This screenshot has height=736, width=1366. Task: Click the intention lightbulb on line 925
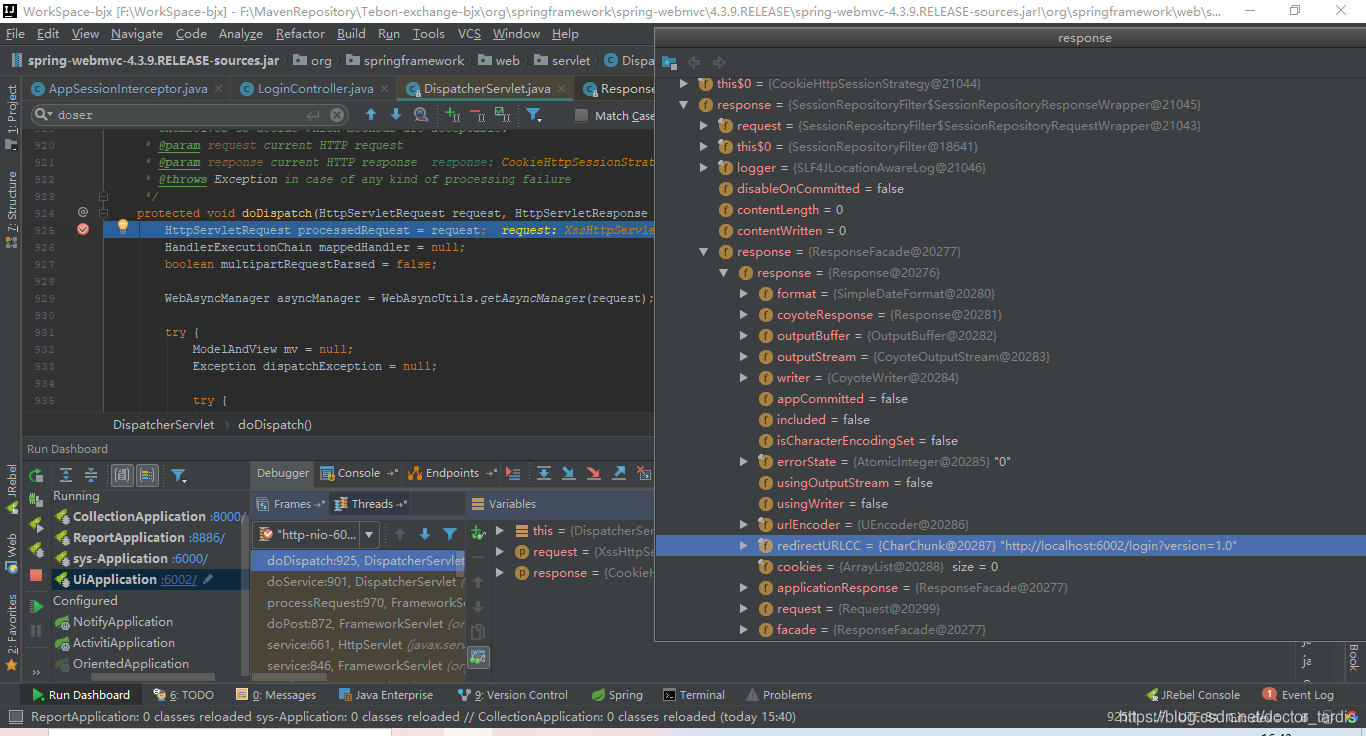pyautogui.click(x=123, y=228)
